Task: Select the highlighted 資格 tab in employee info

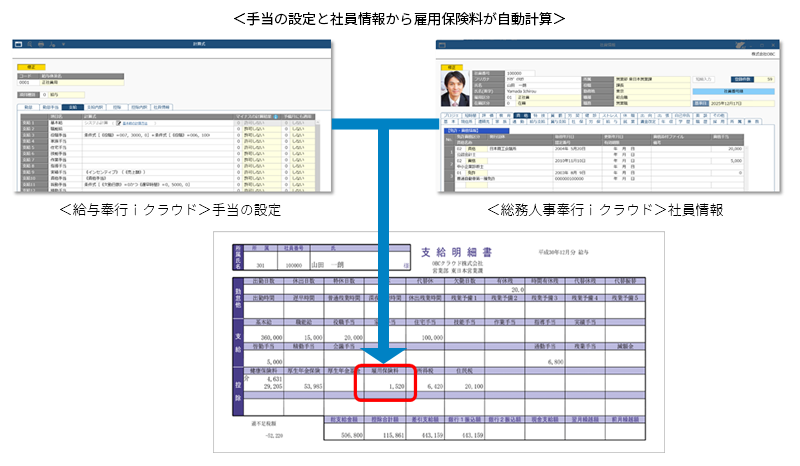Action: pyautogui.click(x=522, y=116)
